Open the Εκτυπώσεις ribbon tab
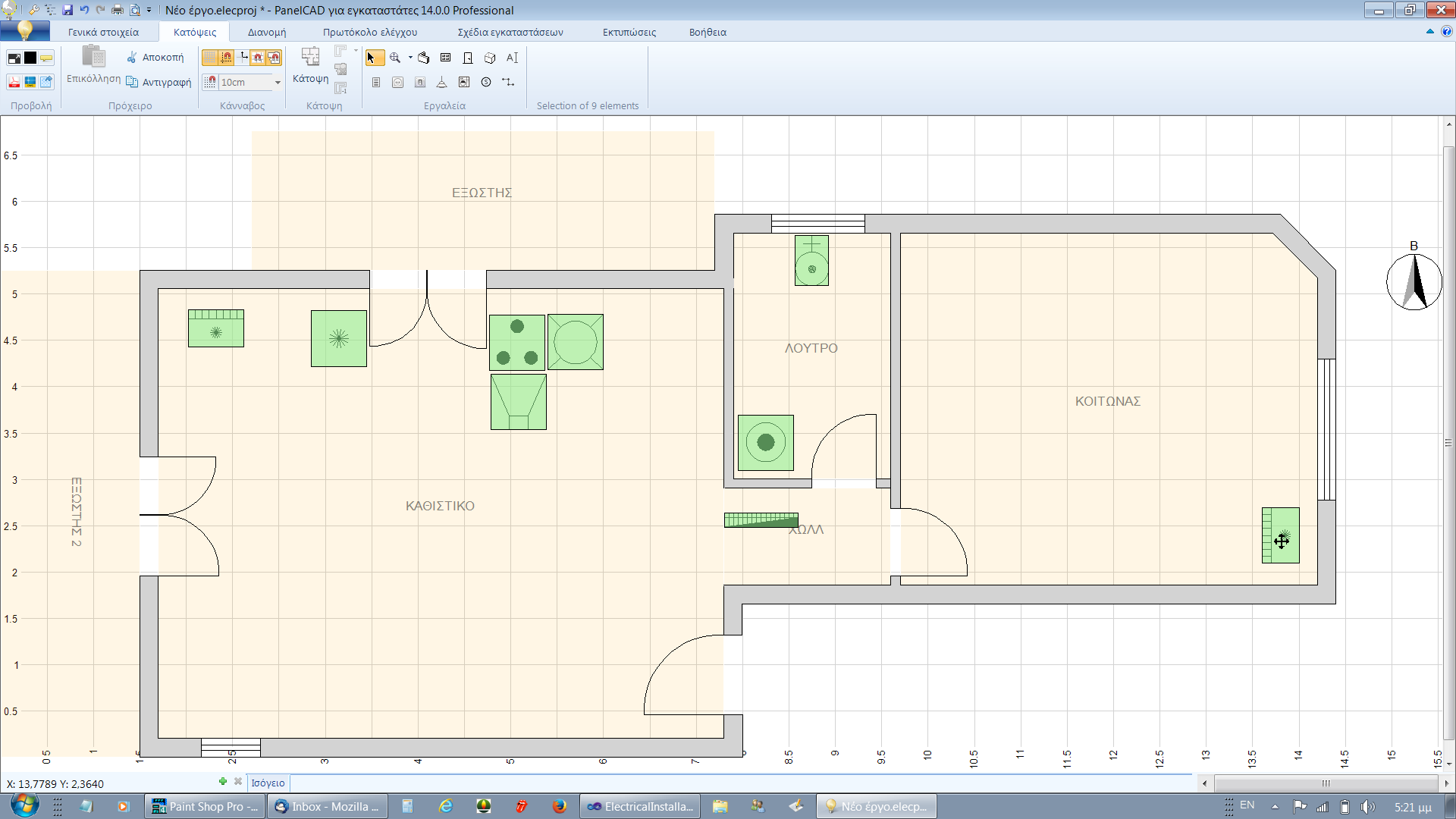The width and height of the screenshot is (1456, 819). point(629,33)
